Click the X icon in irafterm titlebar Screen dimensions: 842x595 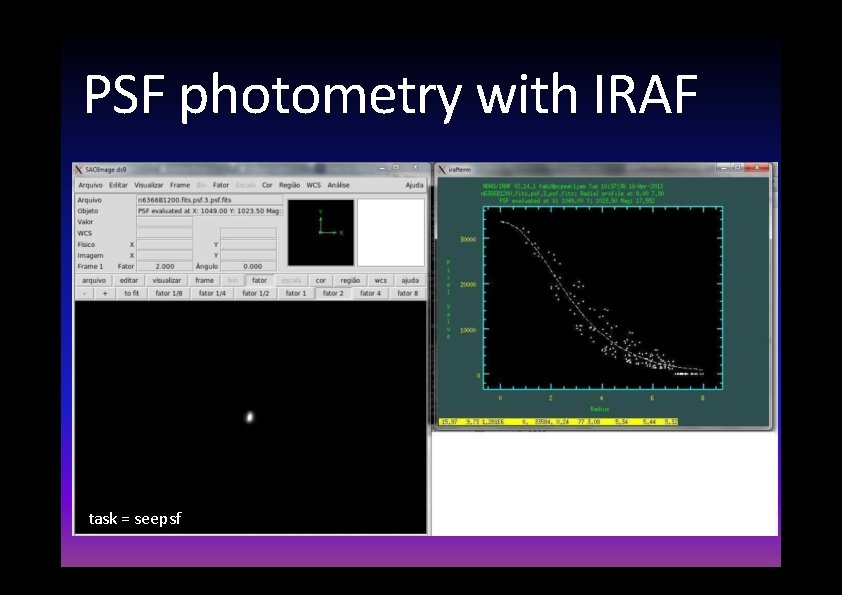(x=442, y=170)
